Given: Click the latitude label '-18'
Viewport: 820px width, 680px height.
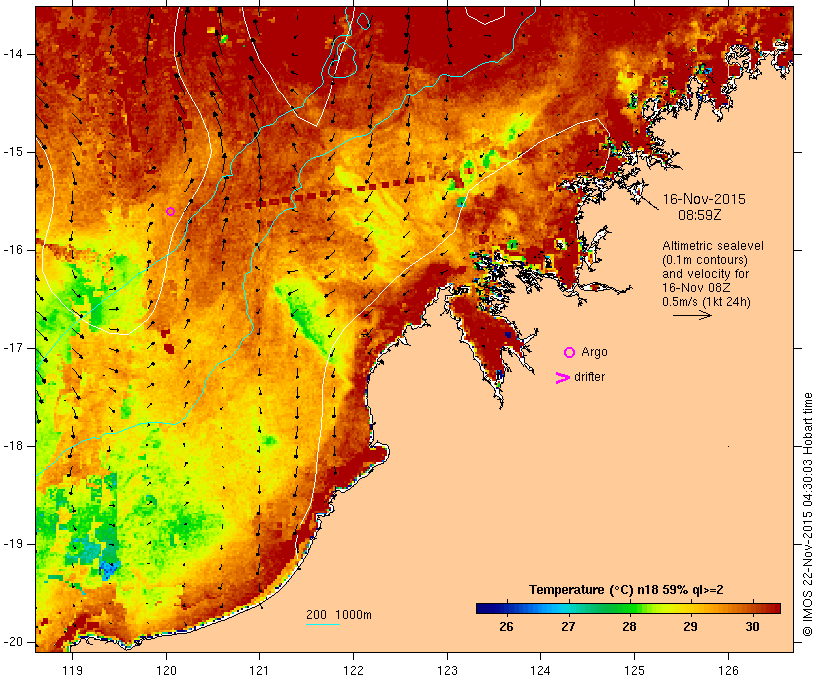Looking at the screenshot, I should pyautogui.click(x=13, y=446).
